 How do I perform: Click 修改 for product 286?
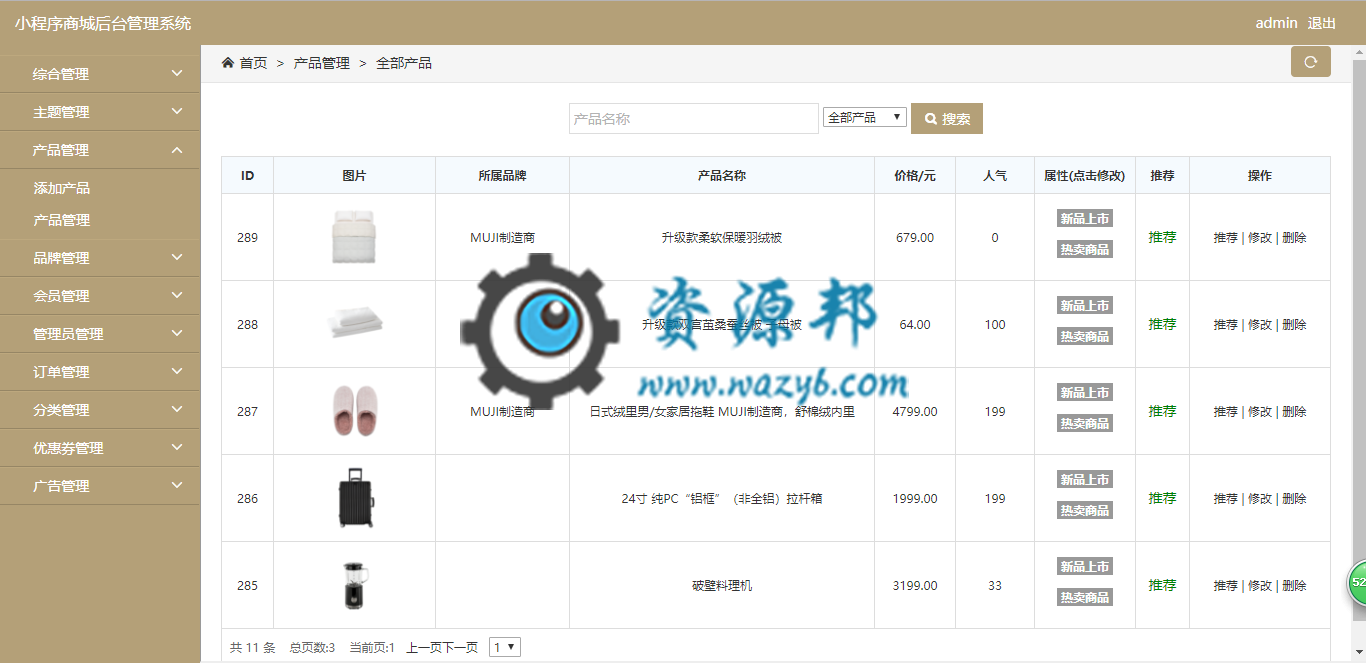tap(1260, 499)
